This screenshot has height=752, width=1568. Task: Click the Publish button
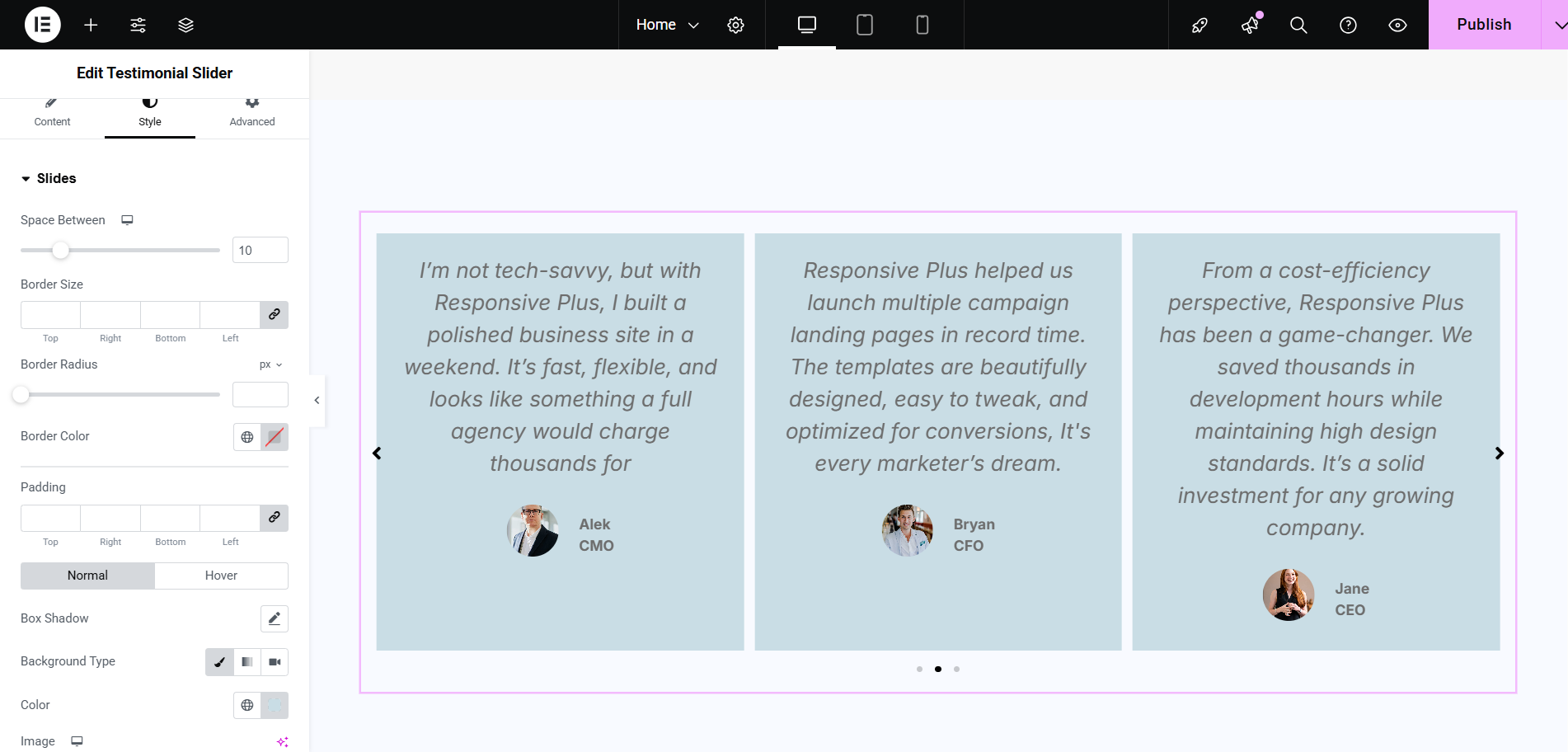pyautogui.click(x=1484, y=25)
